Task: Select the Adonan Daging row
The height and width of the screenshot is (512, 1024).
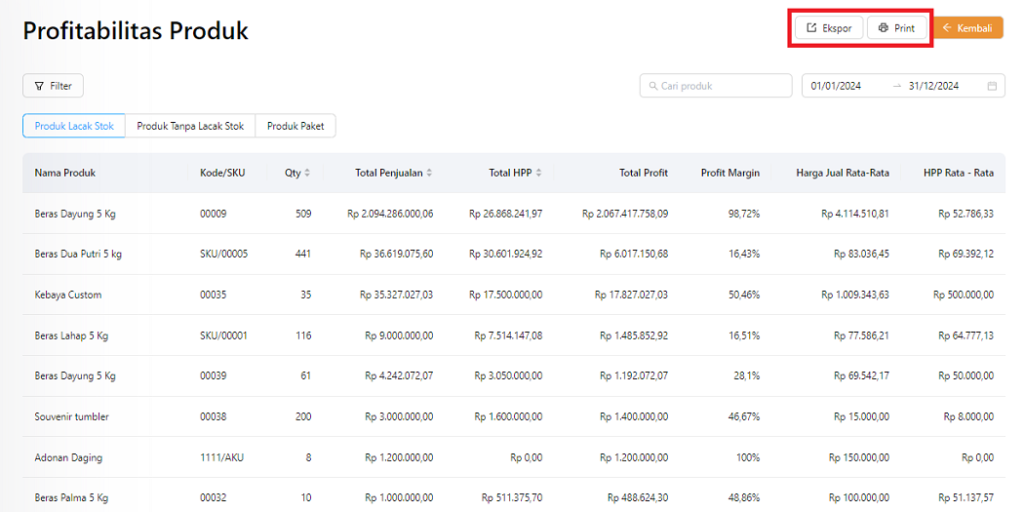Action: pos(514,457)
